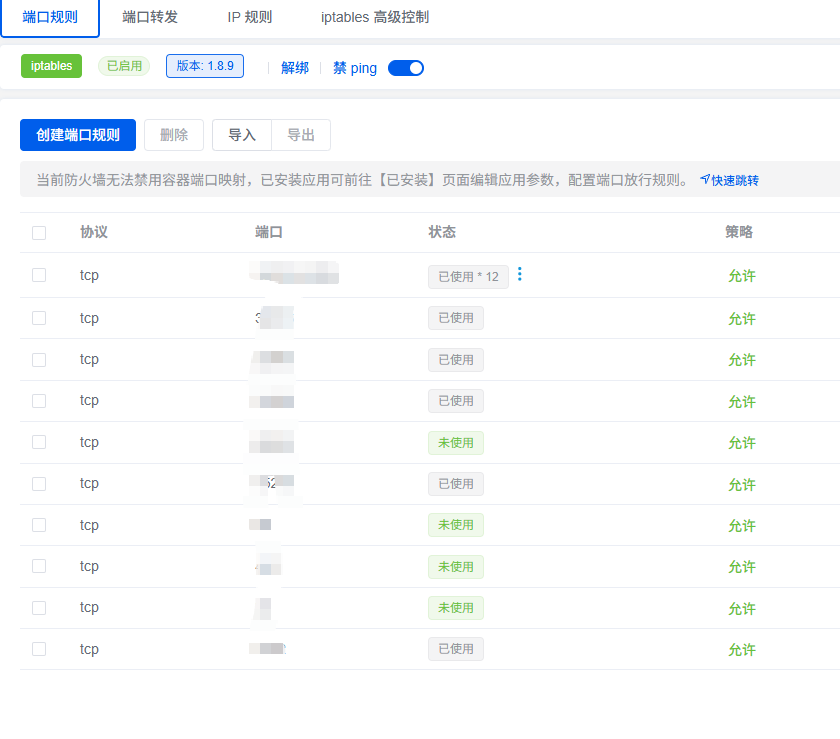Click the 已启用 status badge
The image size is (840, 739).
point(124,66)
